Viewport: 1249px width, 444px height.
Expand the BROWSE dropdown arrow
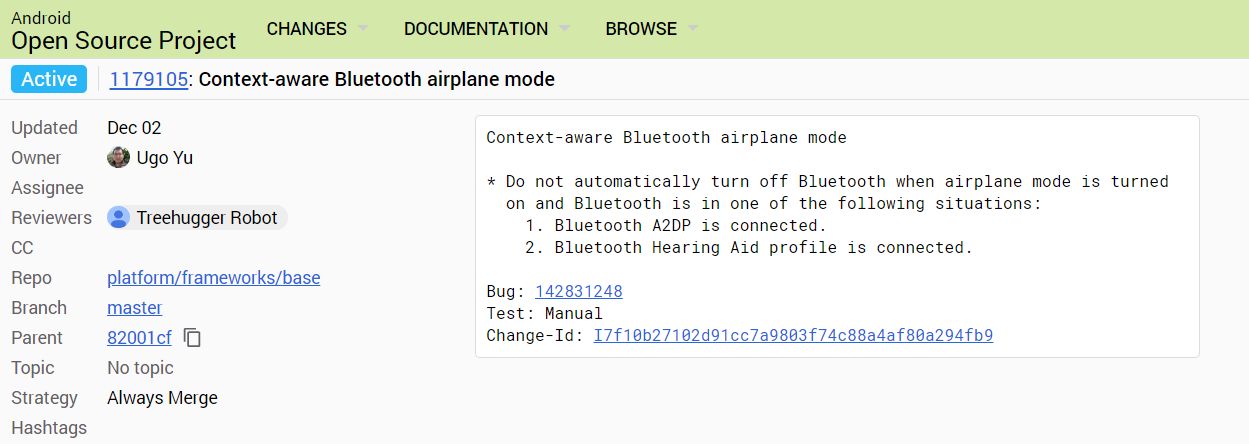[692, 29]
